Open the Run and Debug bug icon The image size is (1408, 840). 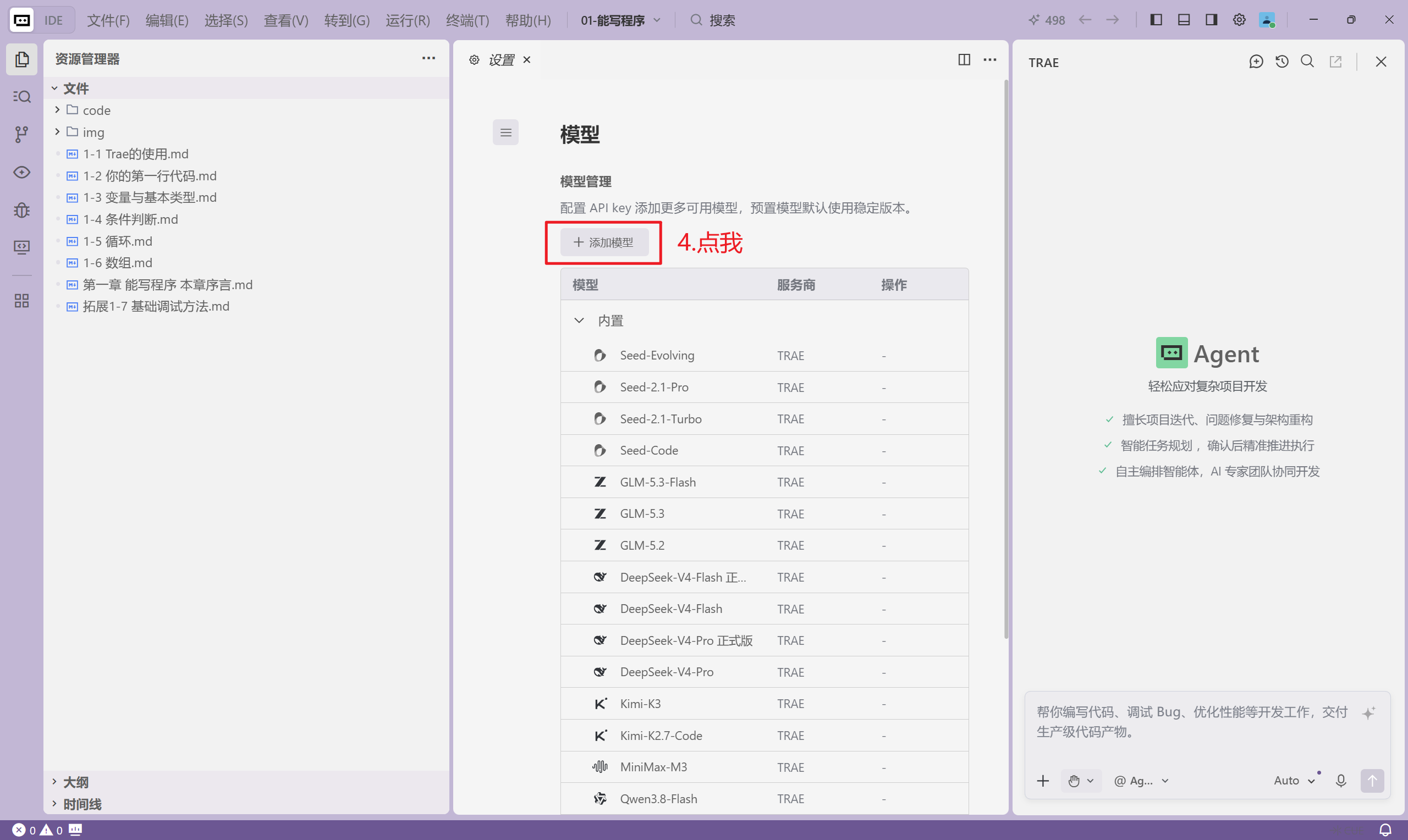(21, 210)
